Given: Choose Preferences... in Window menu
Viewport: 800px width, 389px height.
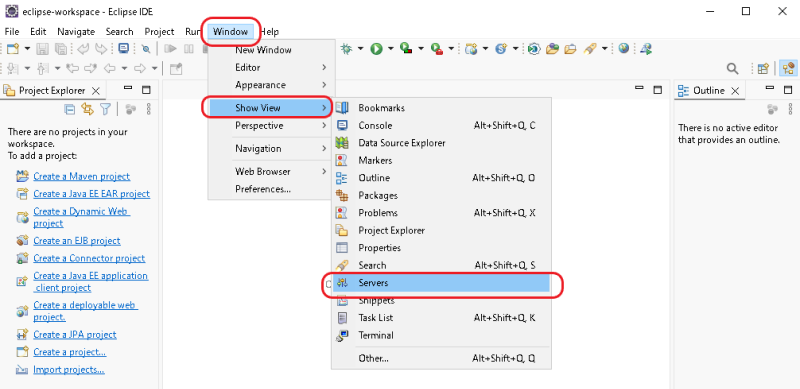Looking at the screenshot, I should [271, 189].
